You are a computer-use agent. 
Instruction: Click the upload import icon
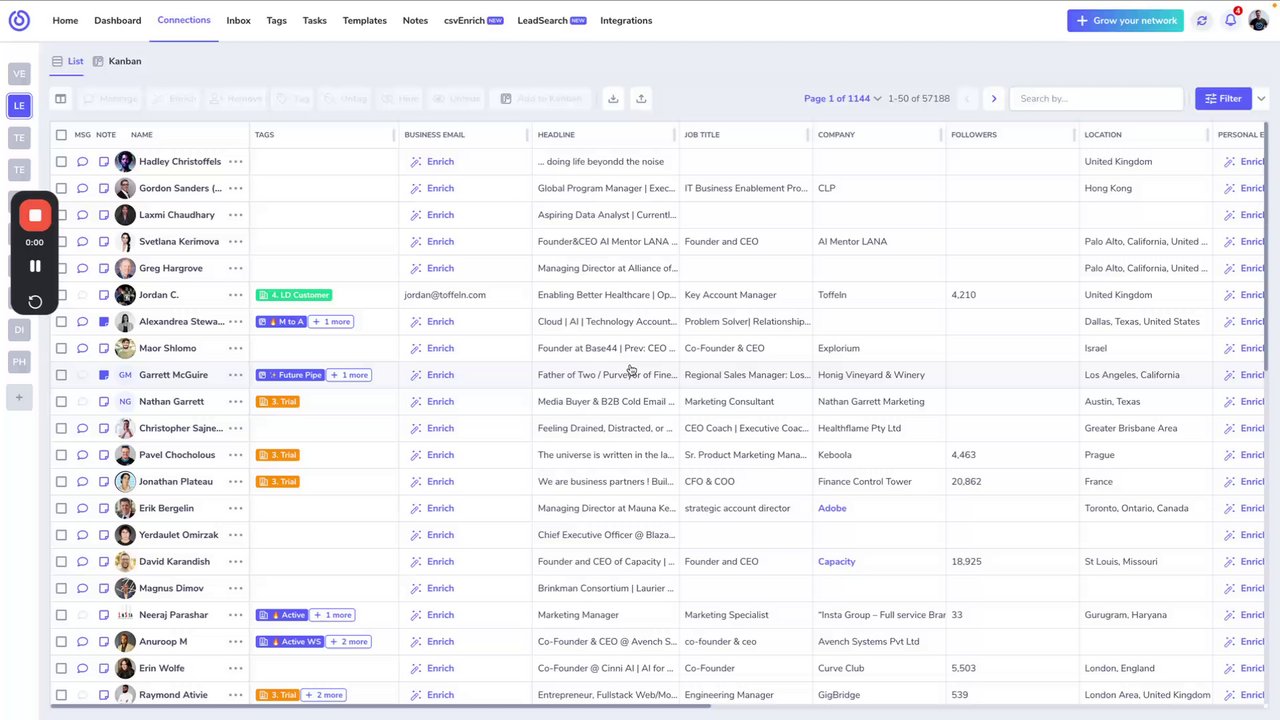coord(641,98)
